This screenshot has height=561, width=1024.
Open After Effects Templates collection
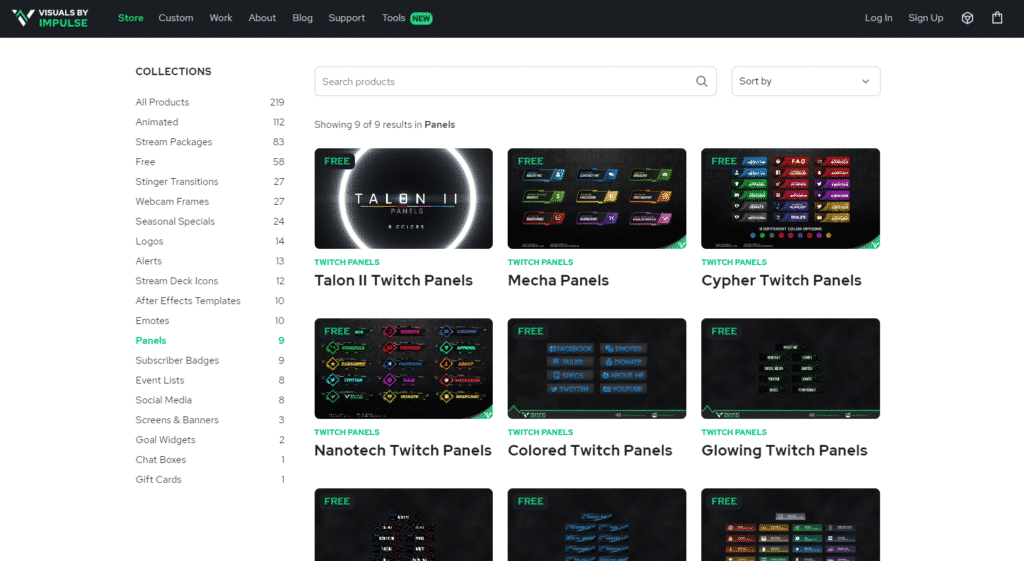187,300
